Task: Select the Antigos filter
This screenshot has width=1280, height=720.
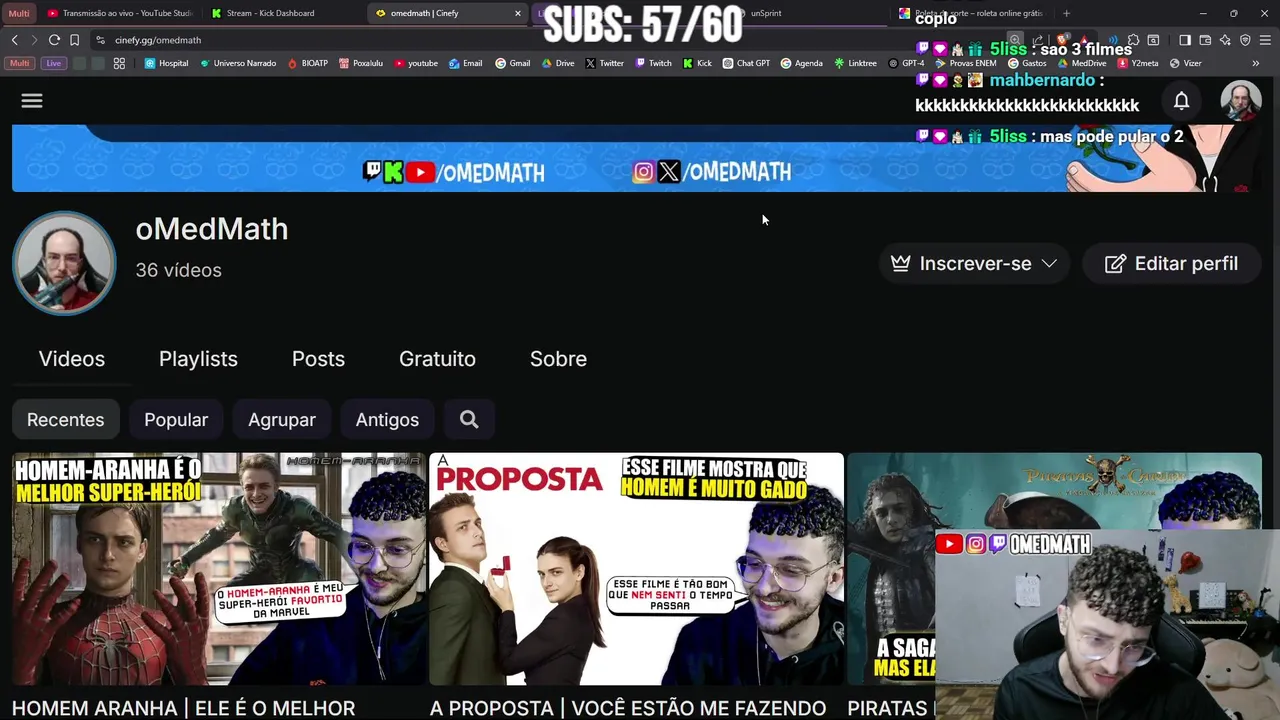Action: 387,420
